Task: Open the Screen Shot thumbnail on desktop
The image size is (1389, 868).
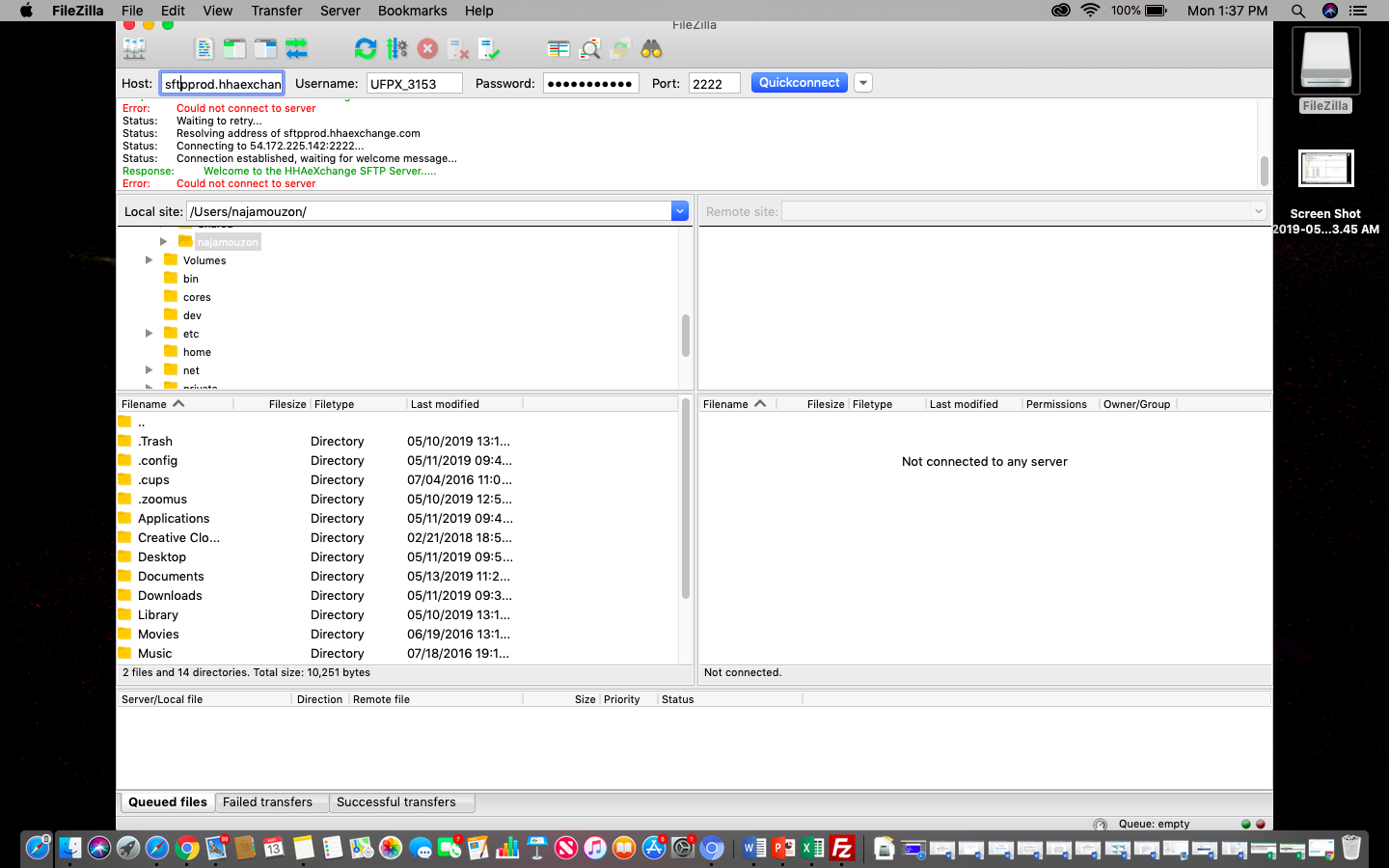Action: click(x=1325, y=169)
